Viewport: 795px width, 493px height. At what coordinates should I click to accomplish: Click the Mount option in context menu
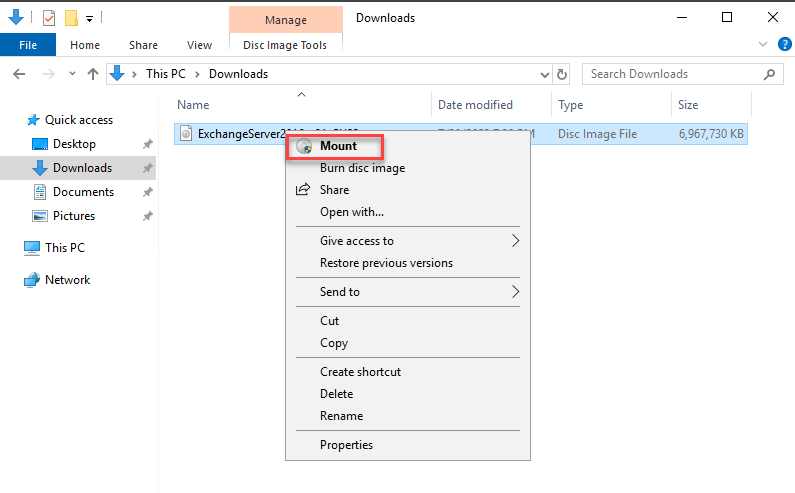(337, 146)
